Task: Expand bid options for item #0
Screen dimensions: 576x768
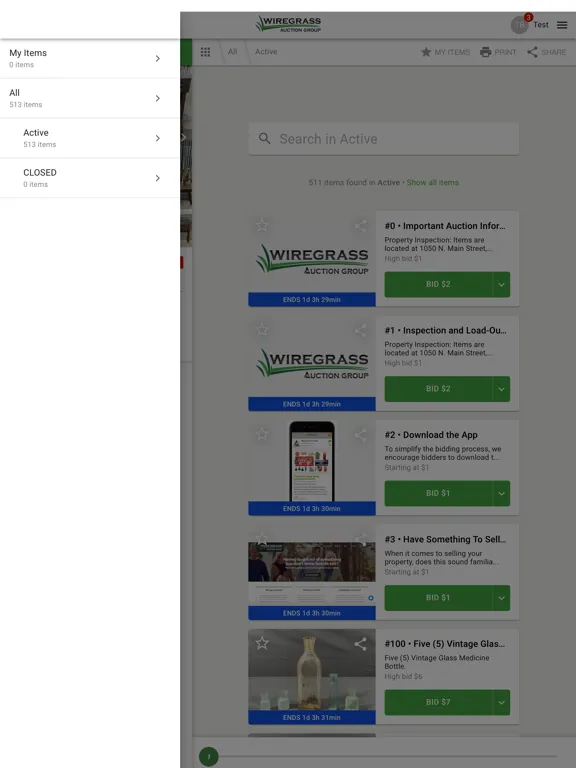Action: pyautogui.click(x=501, y=285)
